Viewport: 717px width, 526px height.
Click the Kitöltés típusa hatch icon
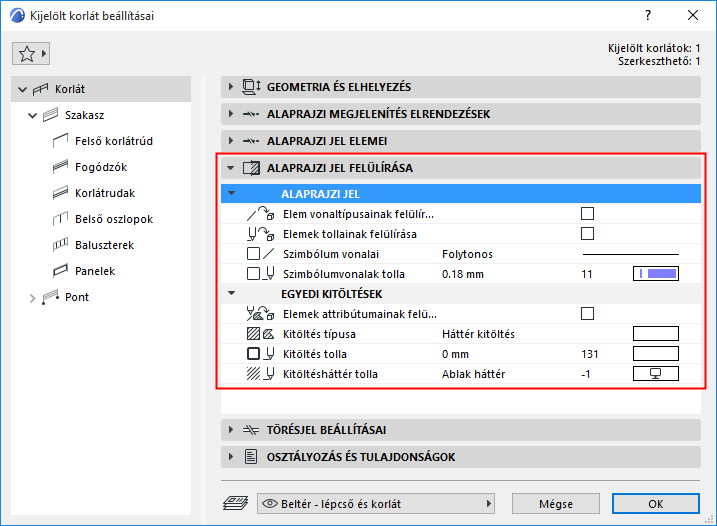pyautogui.click(x=260, y=334)
